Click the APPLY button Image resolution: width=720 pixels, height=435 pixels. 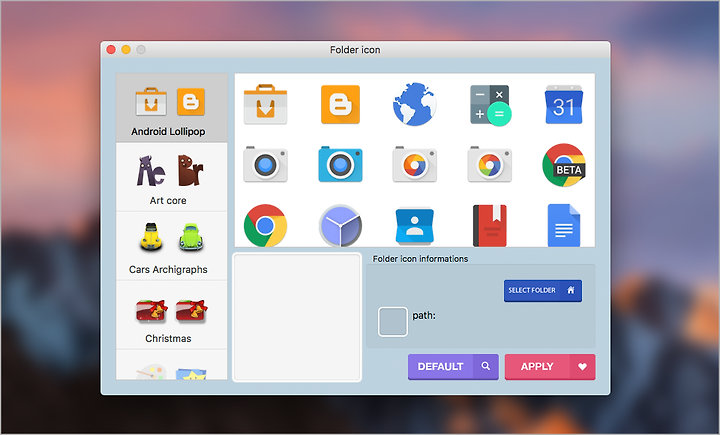(550, 367)
